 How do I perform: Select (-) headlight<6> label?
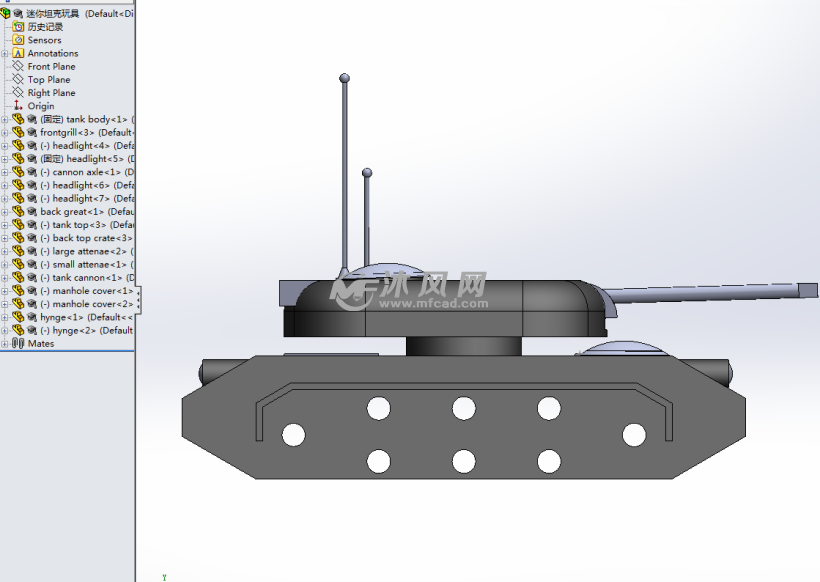click(75, 185)
